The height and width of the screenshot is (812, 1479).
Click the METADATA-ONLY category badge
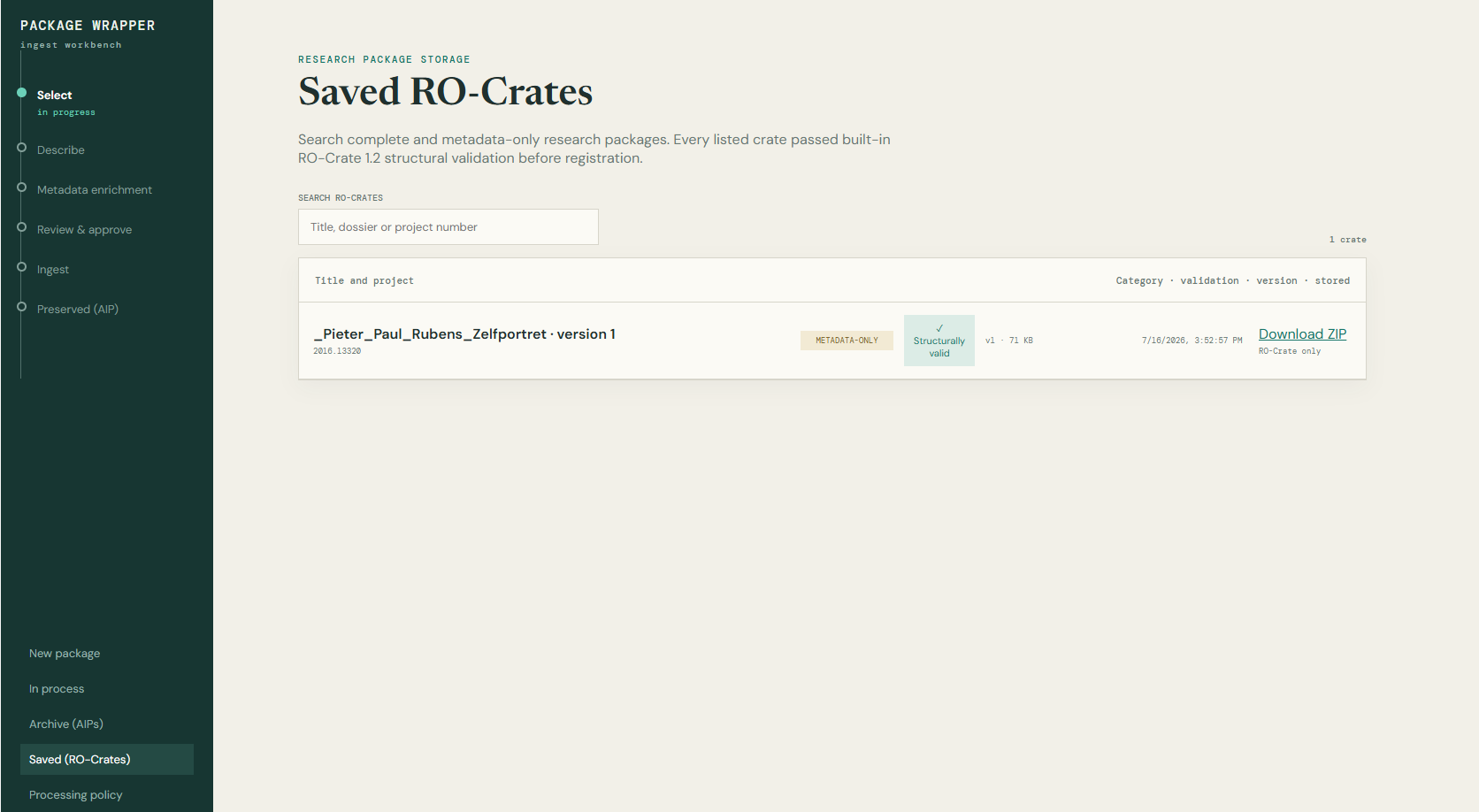pos(847,341)
